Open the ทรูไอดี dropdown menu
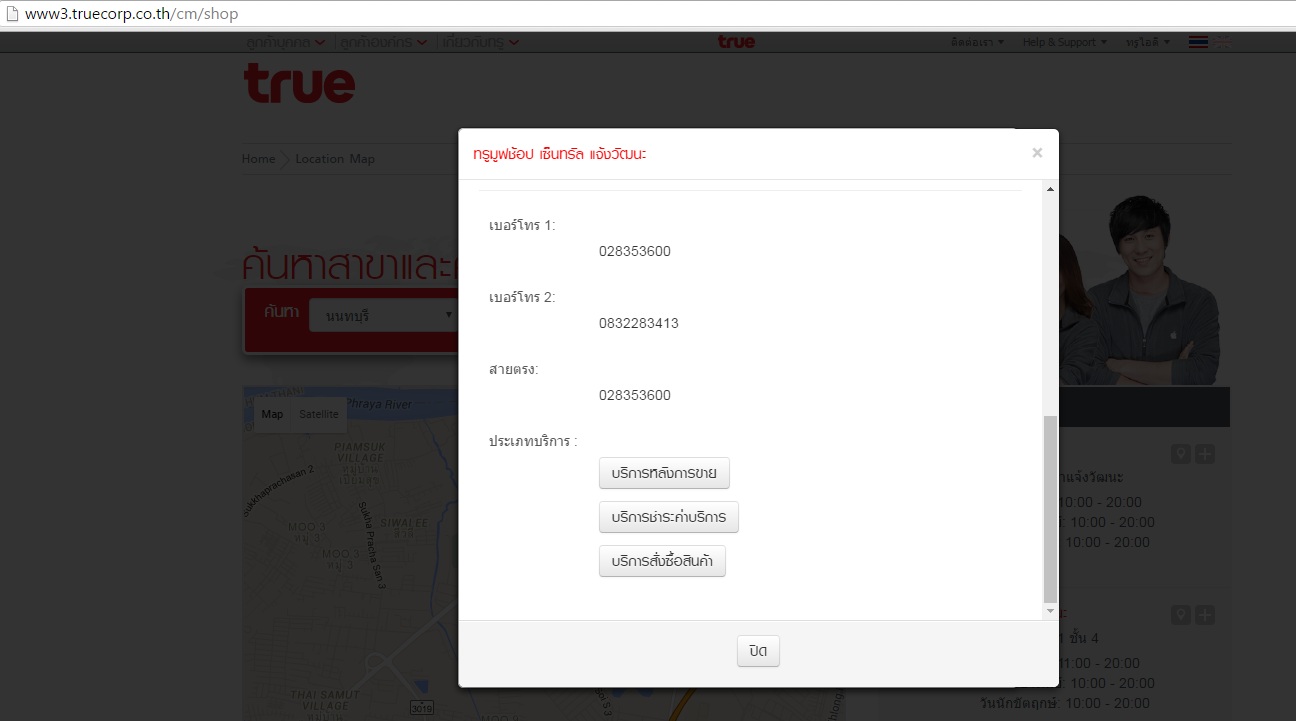The image size is (1296, 721). pyautogui.click(x=1148, y=42)
